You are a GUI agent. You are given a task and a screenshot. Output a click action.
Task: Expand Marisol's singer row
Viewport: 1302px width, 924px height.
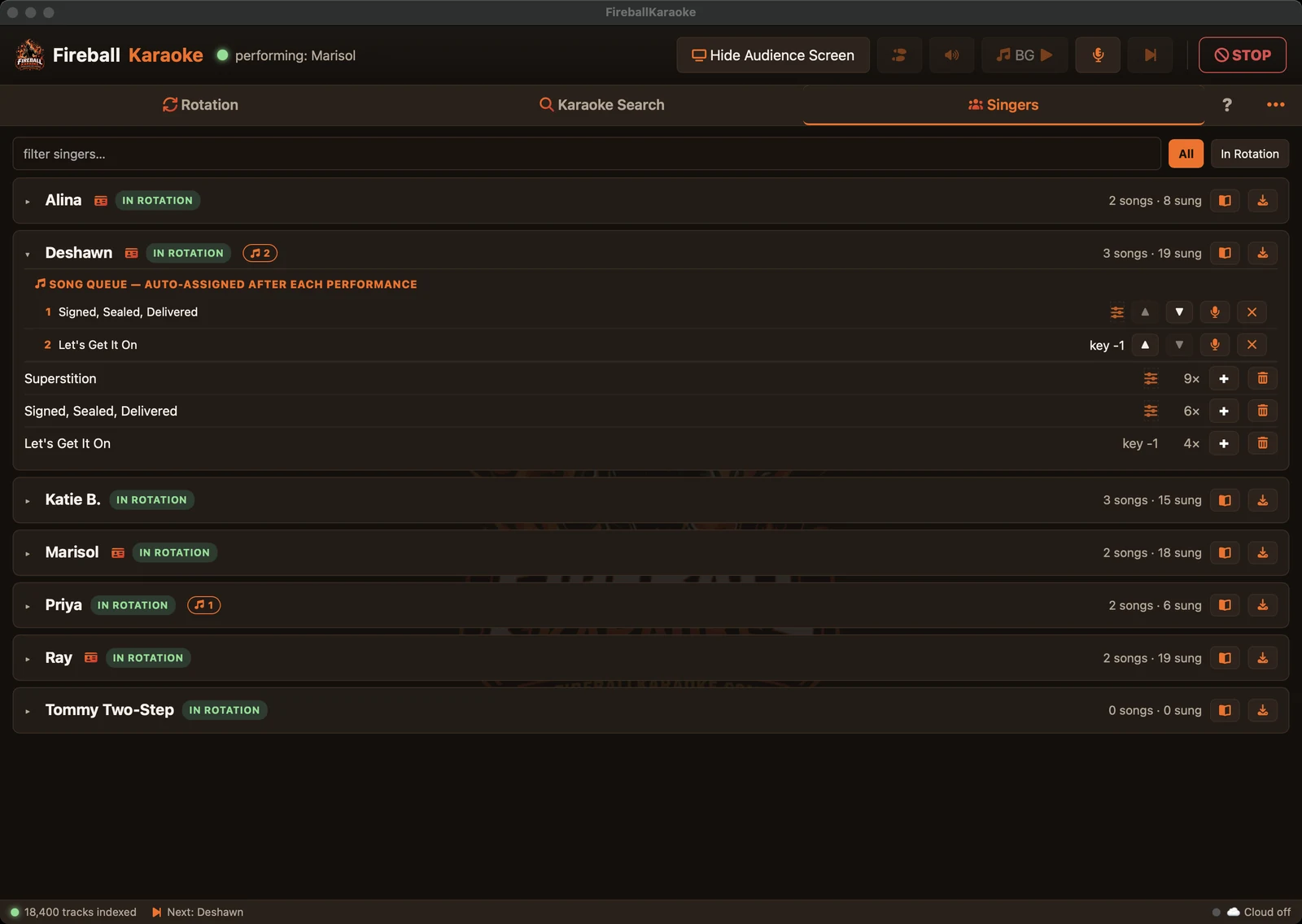pos(28,553)
